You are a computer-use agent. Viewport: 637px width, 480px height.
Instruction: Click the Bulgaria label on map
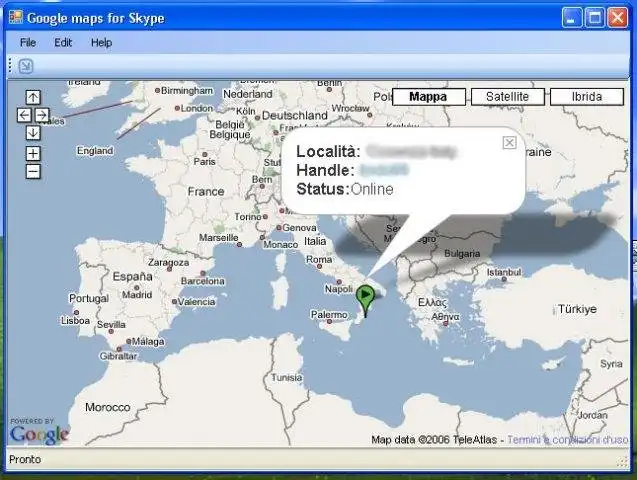click(462, 254)
